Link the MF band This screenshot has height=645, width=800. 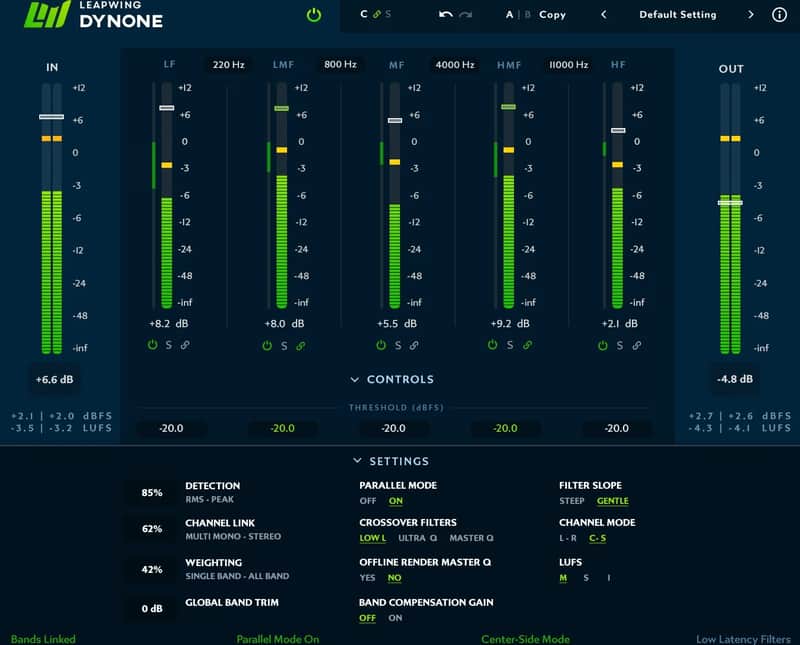(x=414, y=345)
